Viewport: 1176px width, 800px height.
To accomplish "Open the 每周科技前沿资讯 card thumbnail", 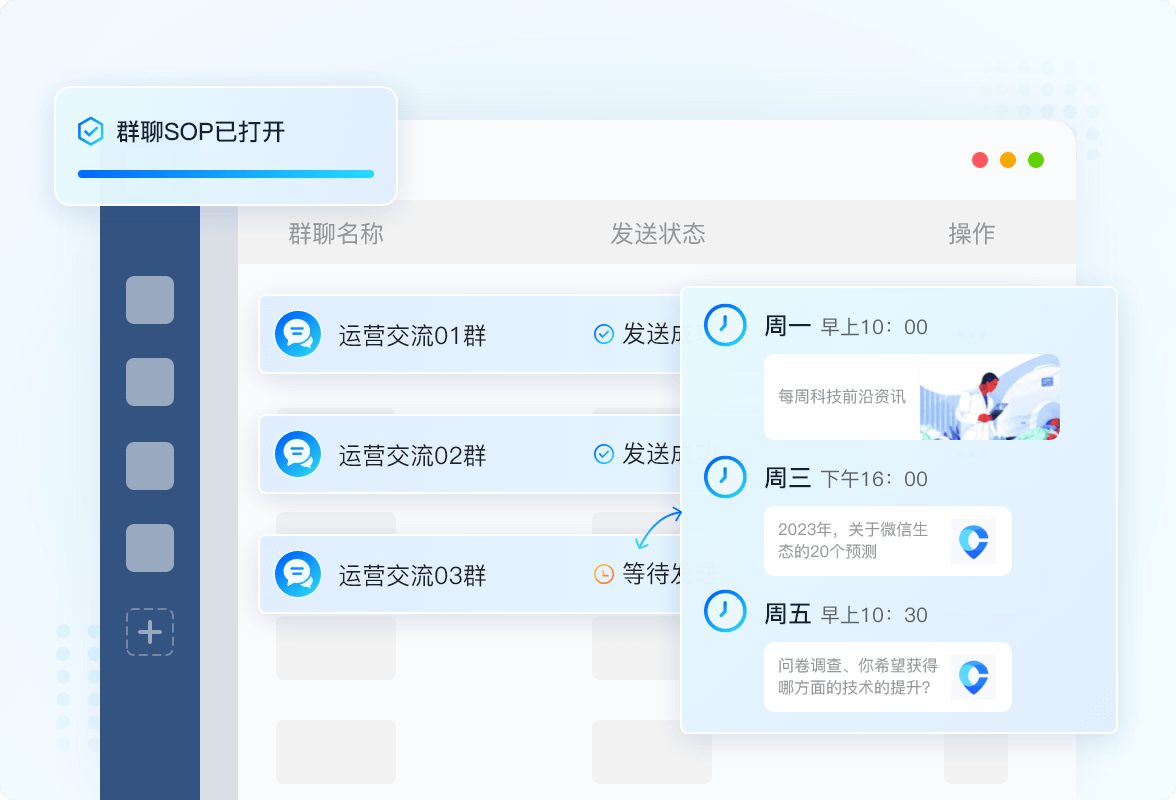I will tap(990, 397).
